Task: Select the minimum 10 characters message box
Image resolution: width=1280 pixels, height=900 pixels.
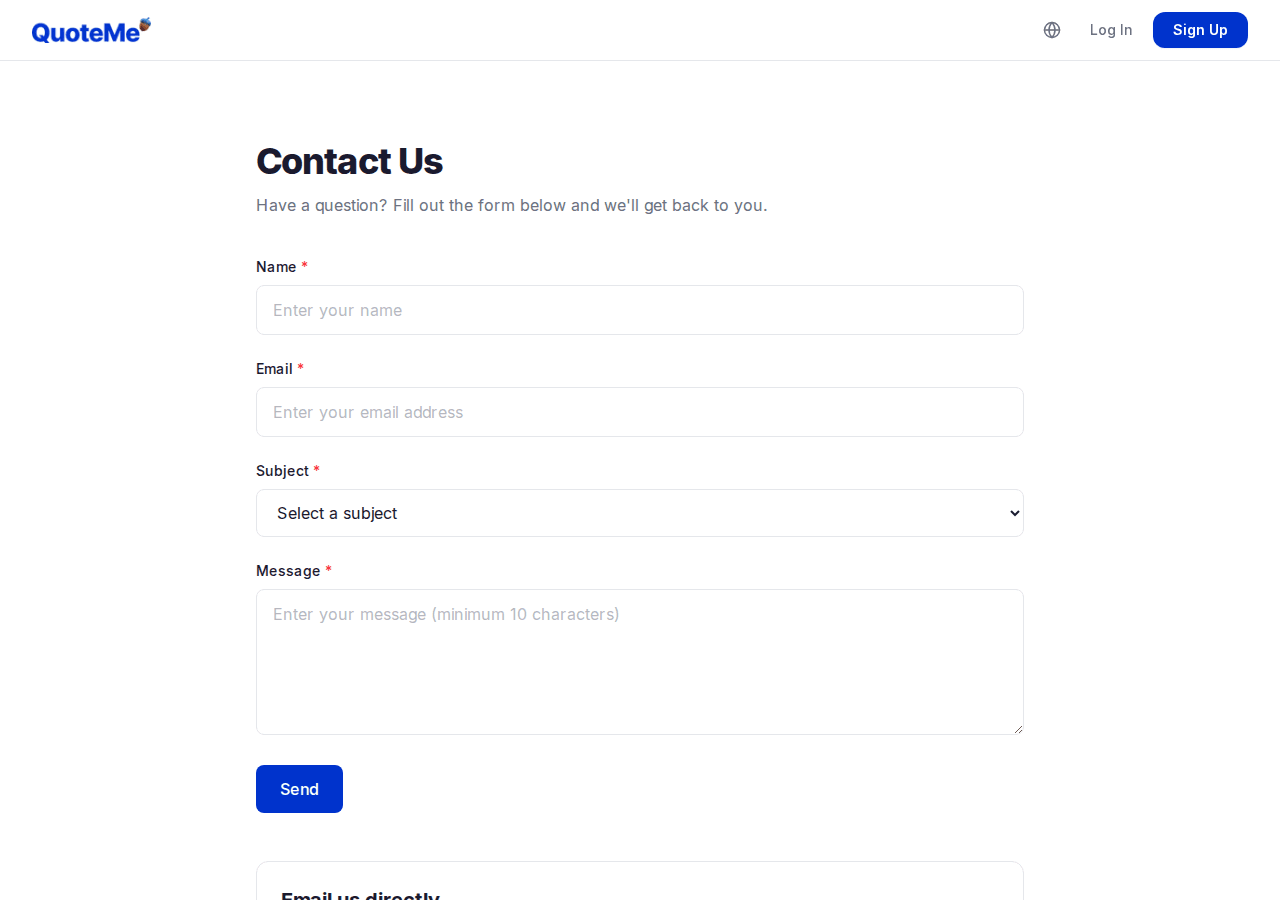Action: pyautogui.click(x=639, y=661)
